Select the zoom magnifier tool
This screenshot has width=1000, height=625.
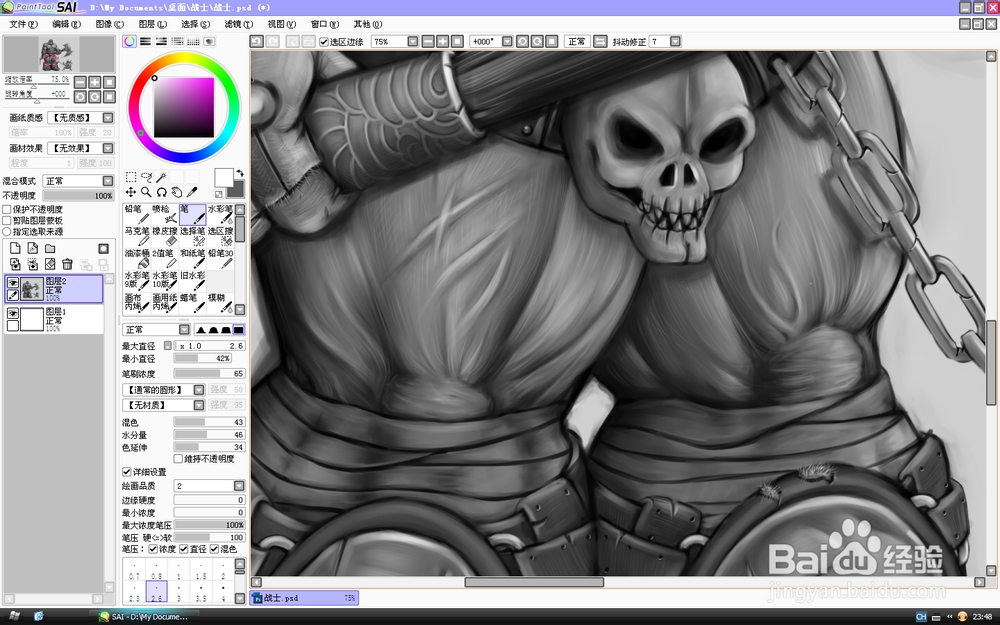coord(146,192)
